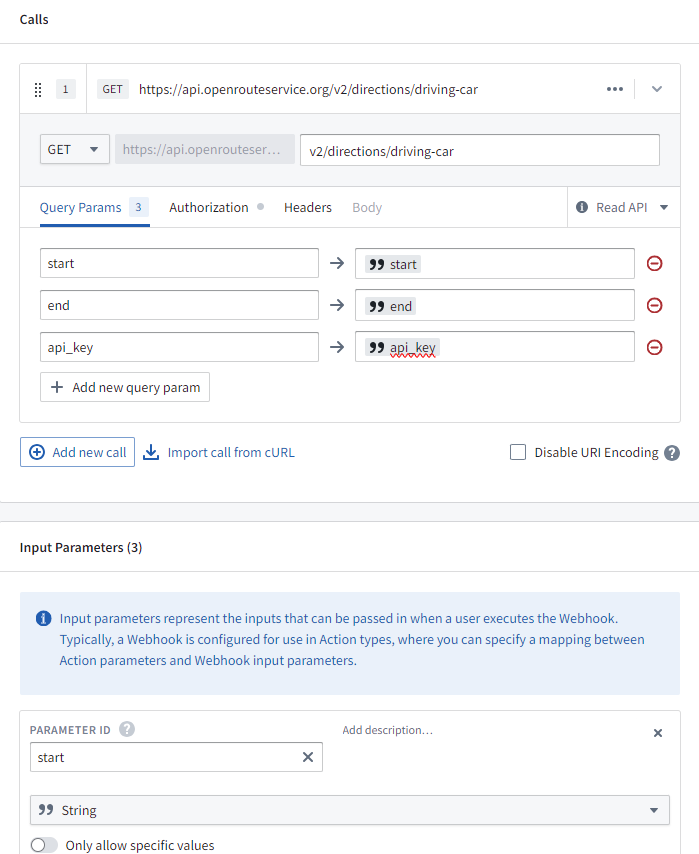Delete the end query param row
The height and width of the screenshot is (854, 699).
[x=655, y=305]
